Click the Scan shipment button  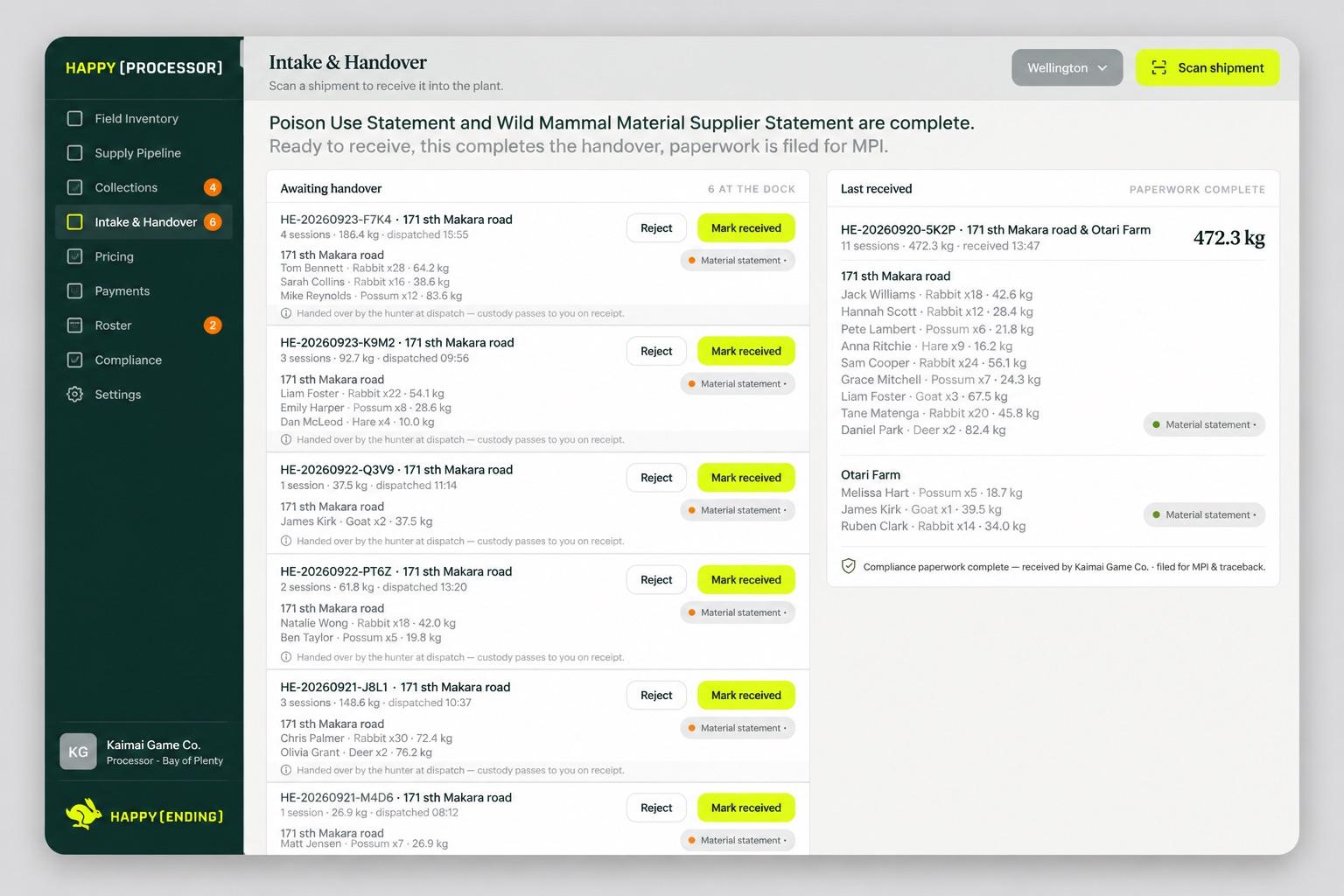(1207, 67)
